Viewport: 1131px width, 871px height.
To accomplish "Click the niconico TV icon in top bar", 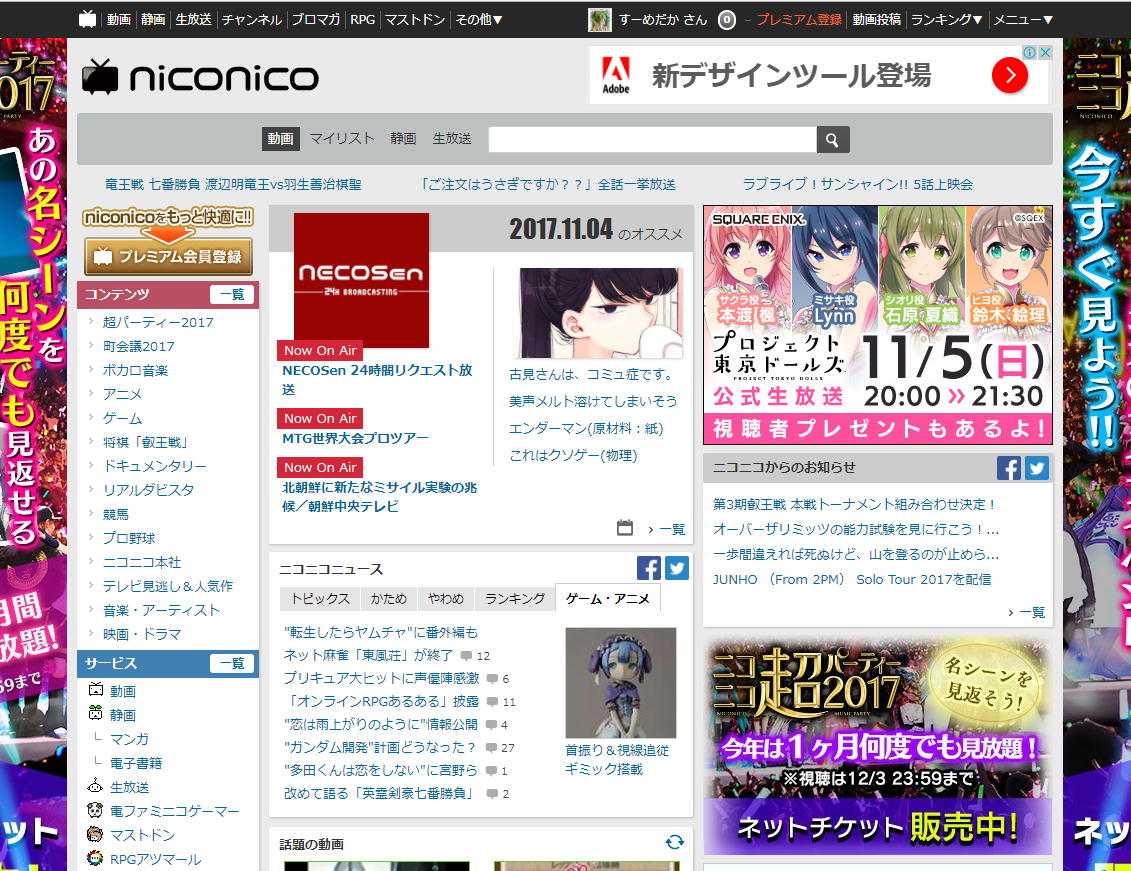I will click(x=87, y=19).
